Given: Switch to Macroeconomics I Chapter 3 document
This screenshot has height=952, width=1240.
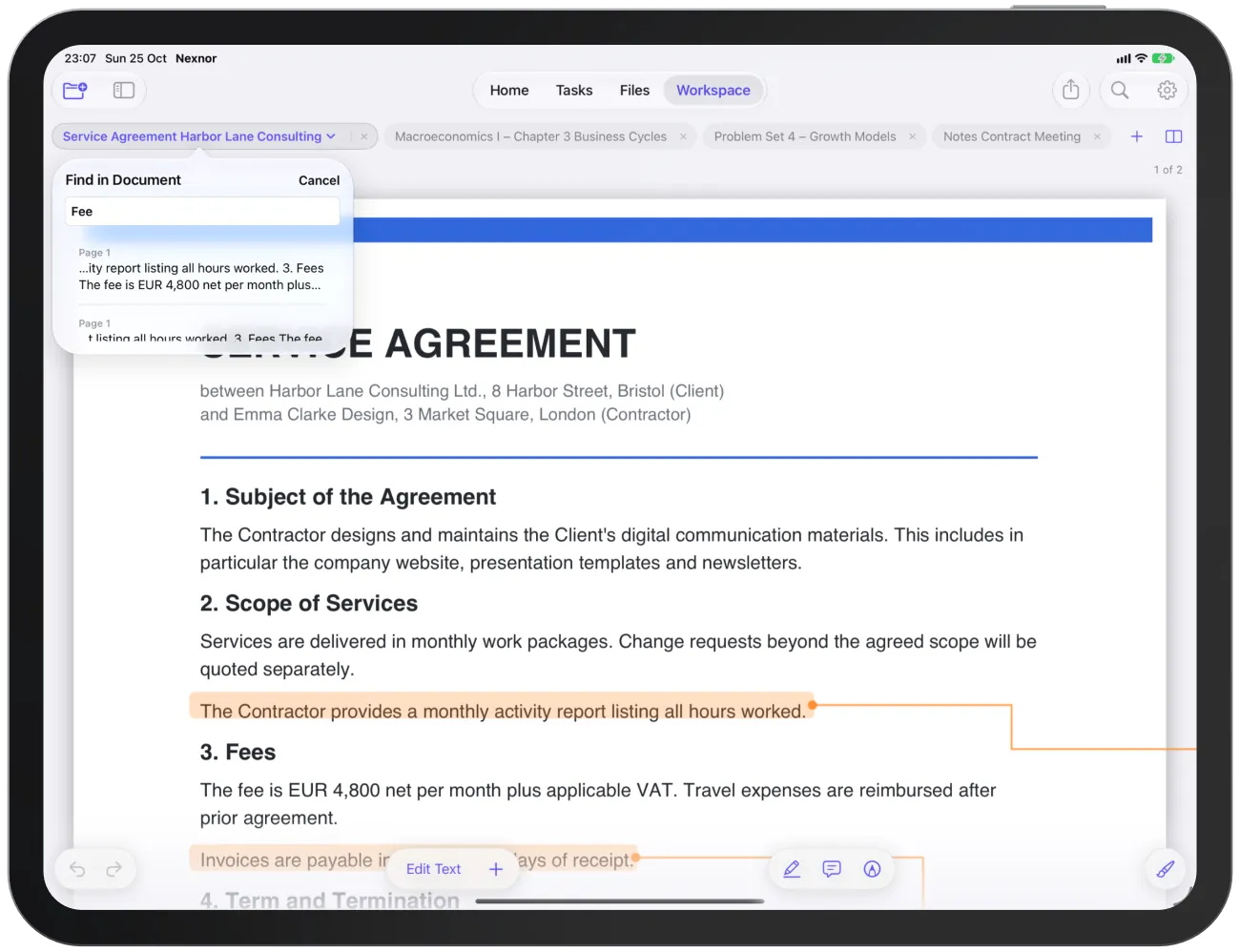Looking at the screenshot, I should 530,136.
